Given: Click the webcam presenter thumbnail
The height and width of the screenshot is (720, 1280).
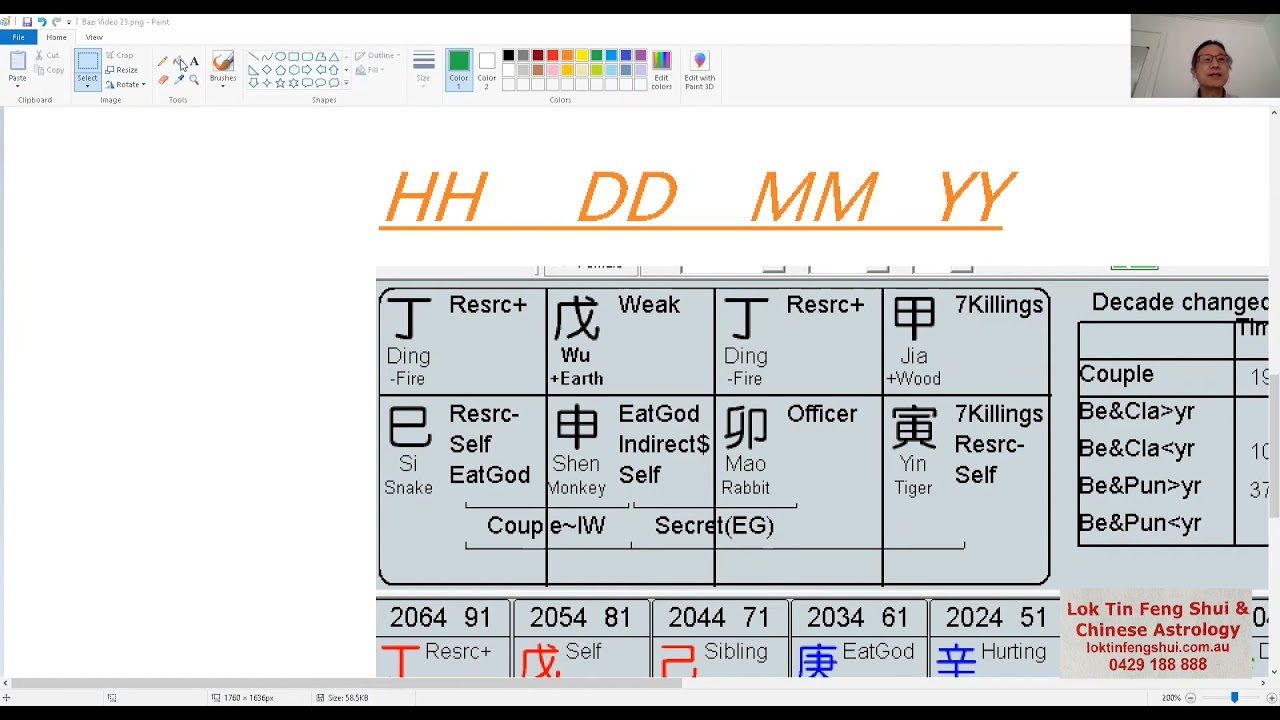Looking at the screenshot, I should click(1205, 56).
